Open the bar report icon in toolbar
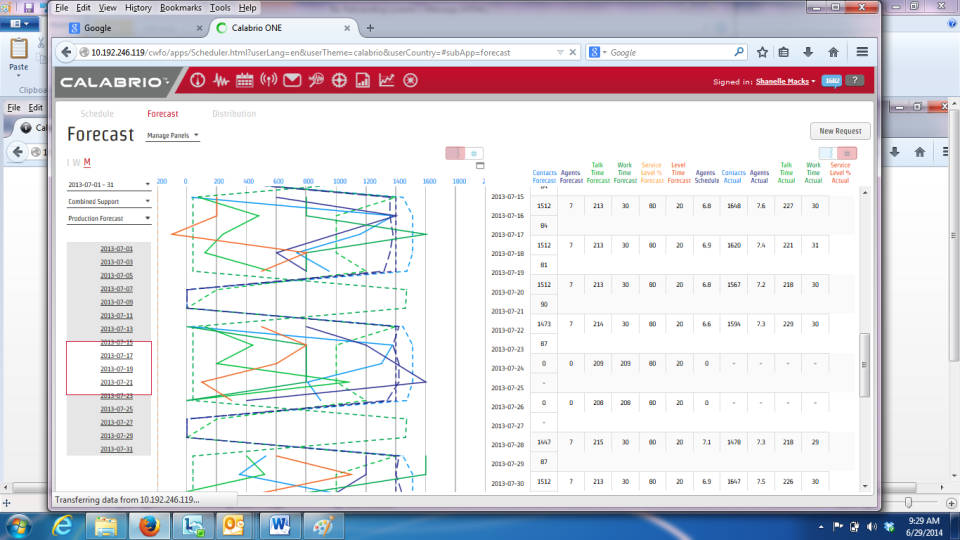The image size is (960, 540). coord(363,81)
